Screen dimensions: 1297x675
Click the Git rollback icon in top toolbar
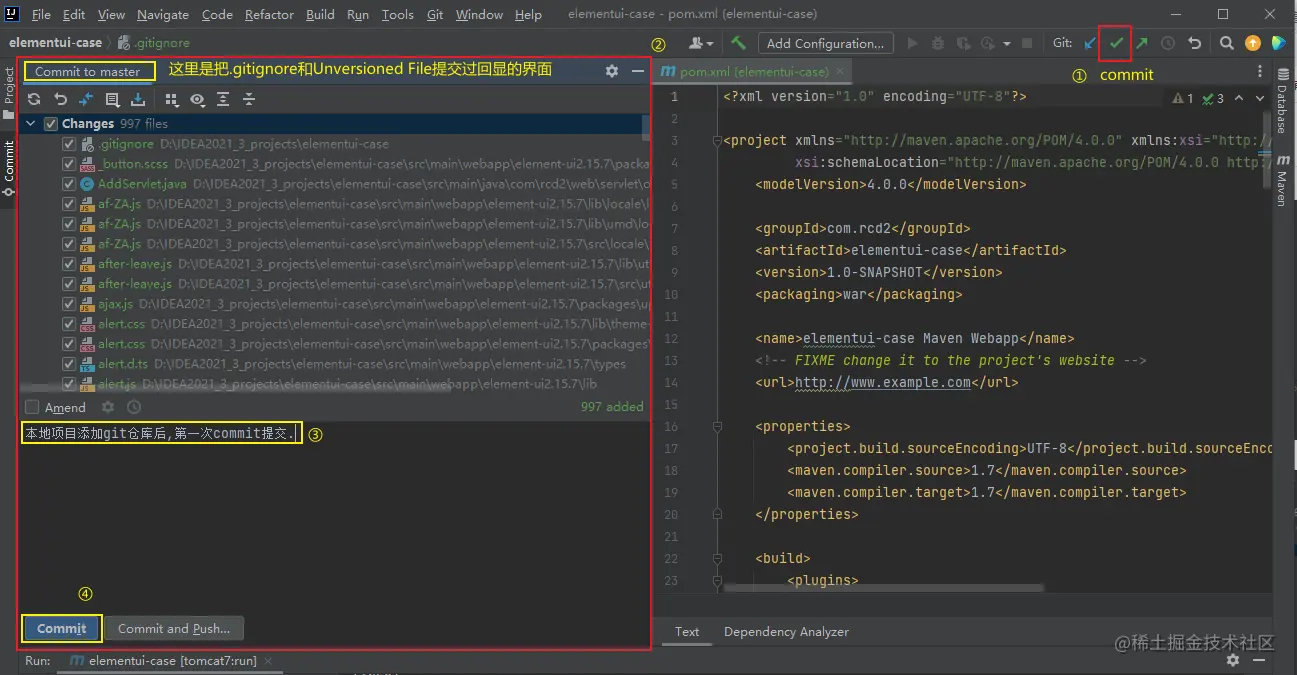tap(1194, 43)
